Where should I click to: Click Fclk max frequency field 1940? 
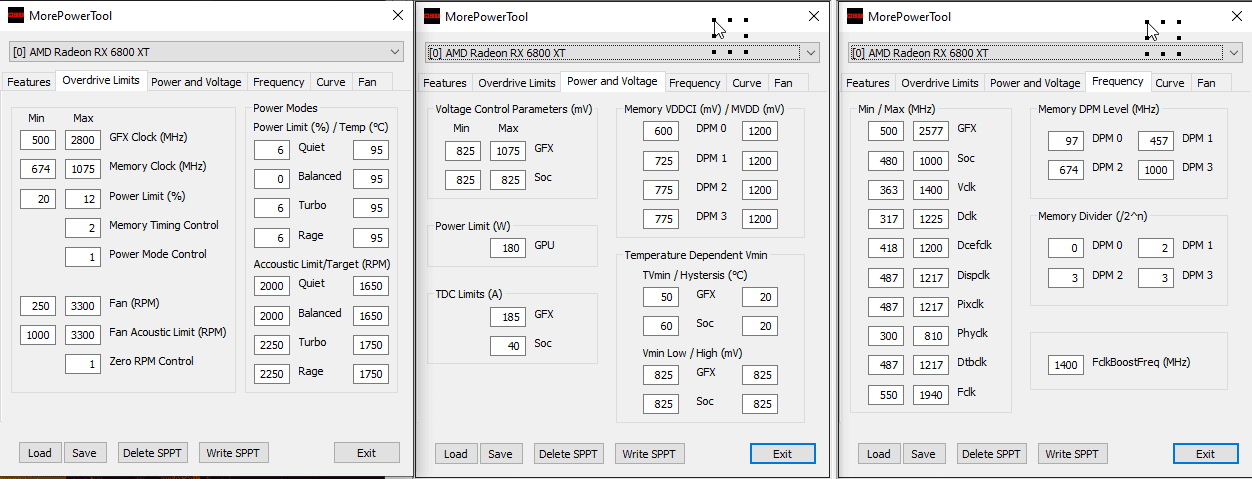(931, 395)
